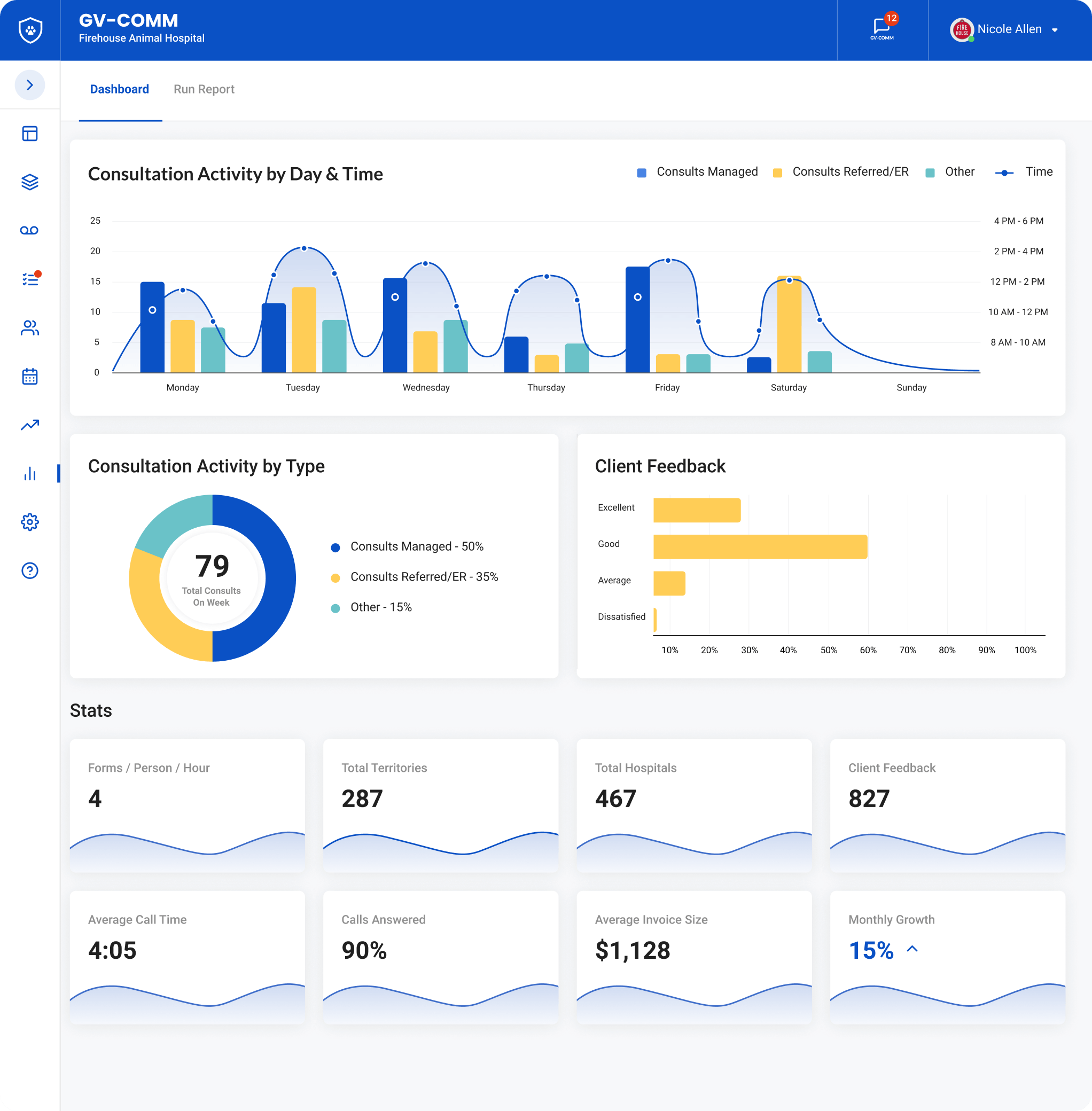1092x1111 pixels.
Task: Open the layout panel sidebar icon
Action: point(30,134)
